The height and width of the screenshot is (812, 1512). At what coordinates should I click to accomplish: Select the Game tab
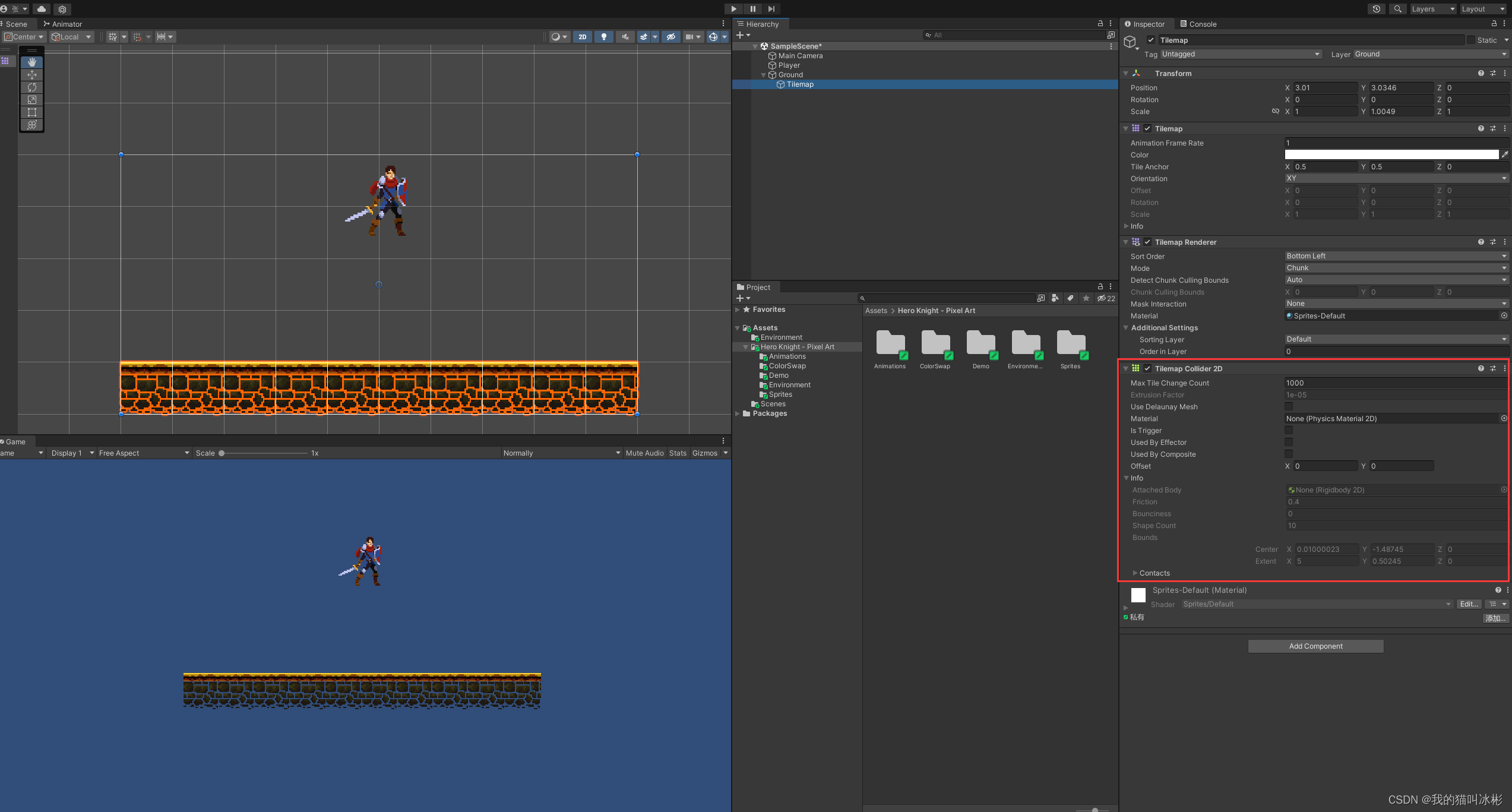pos(15,441)
